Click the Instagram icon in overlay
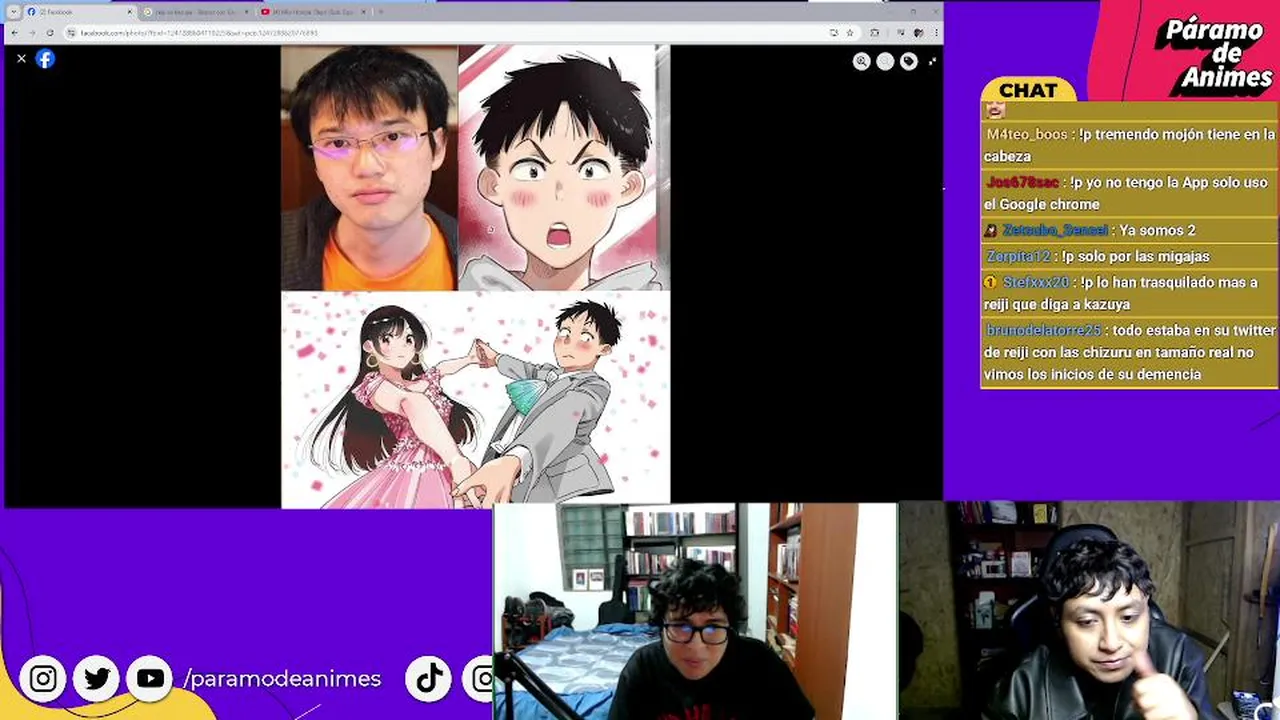Viewport: 1280px width, 720px height. pos(43,679)
